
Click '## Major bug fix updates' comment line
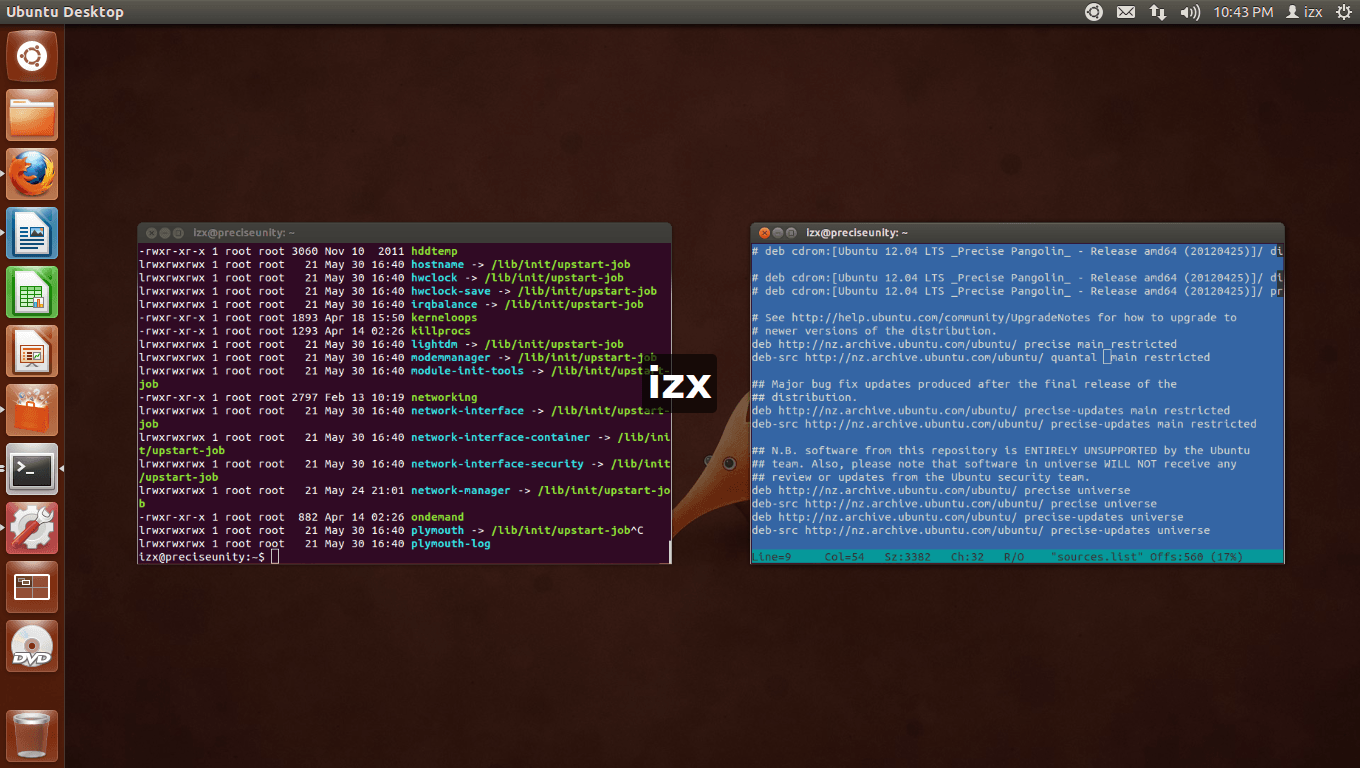tap(964, 384)
